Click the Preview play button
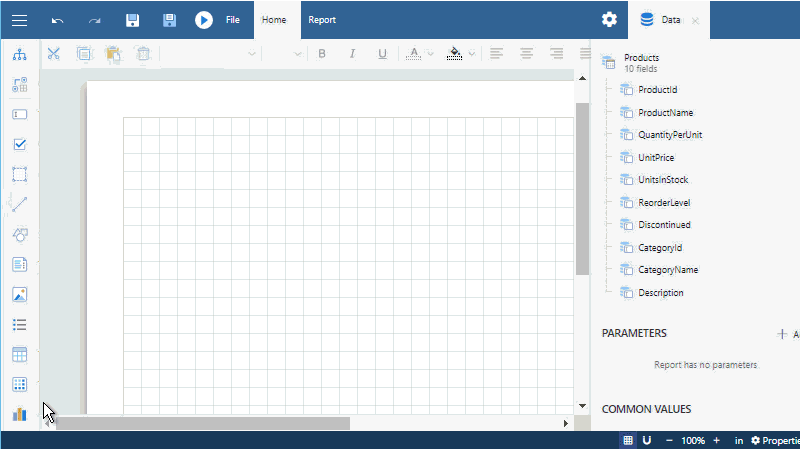This screenshot has width=800, height=450. [204, 20]
